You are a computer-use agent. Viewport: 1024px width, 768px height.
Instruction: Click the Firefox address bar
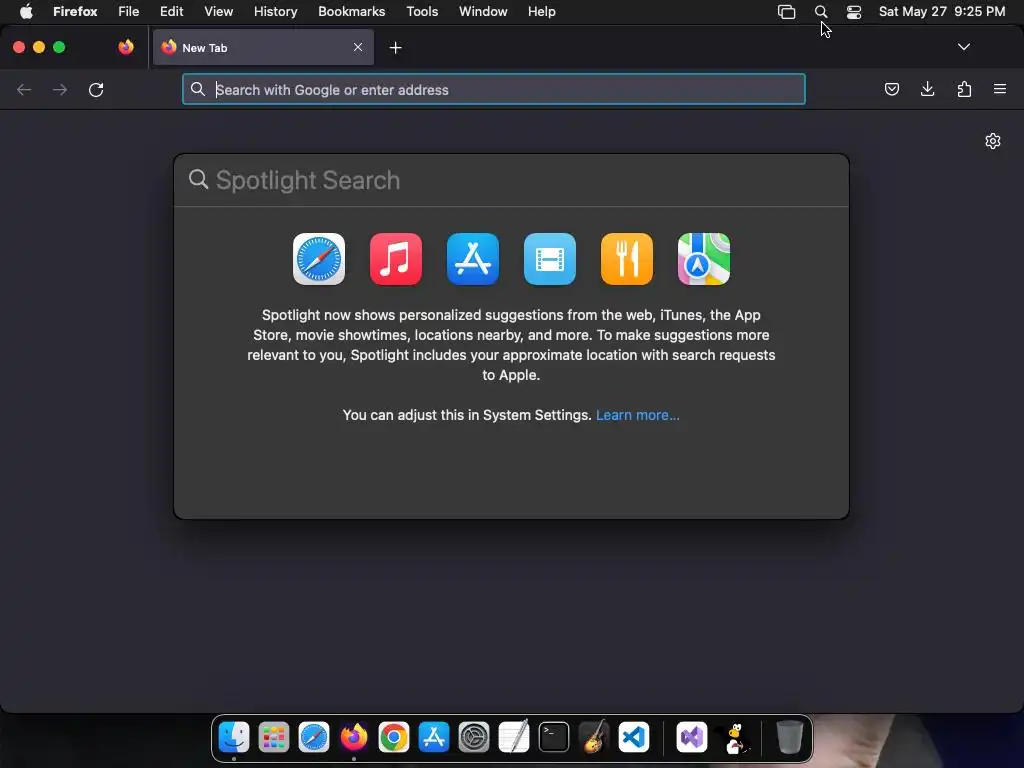point(494,89)
